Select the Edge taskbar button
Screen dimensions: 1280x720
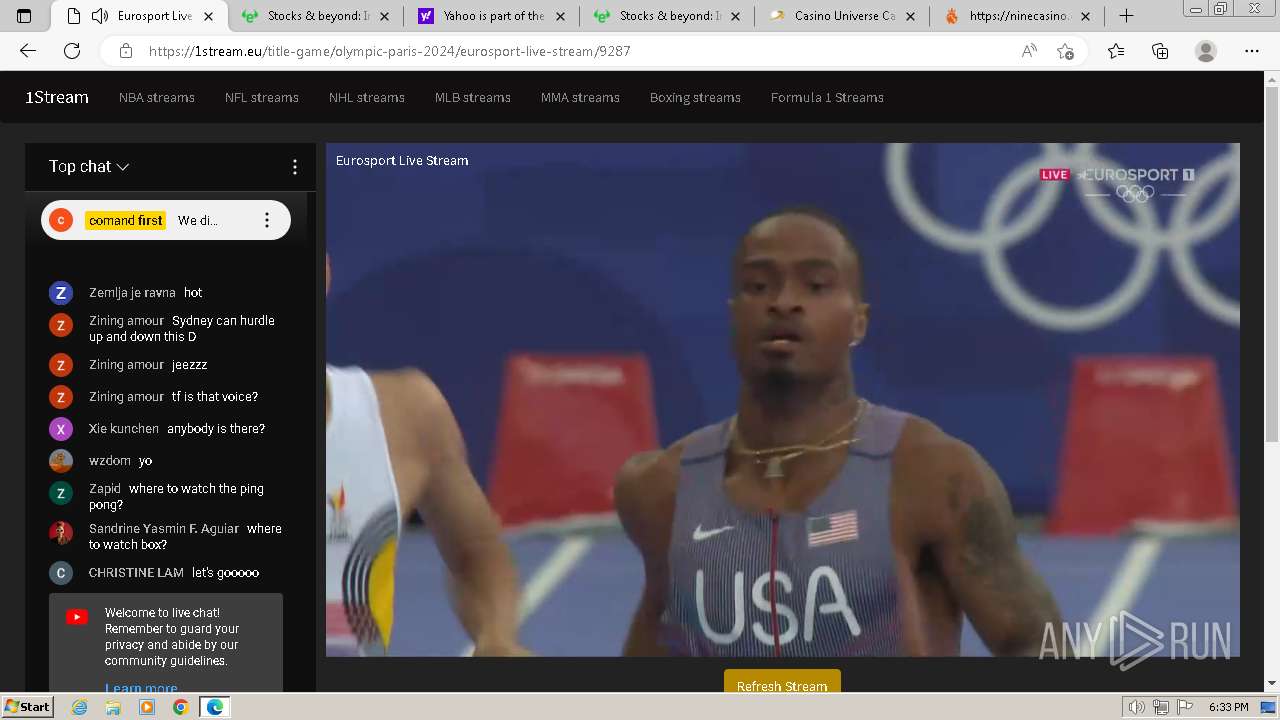point(215,707)
